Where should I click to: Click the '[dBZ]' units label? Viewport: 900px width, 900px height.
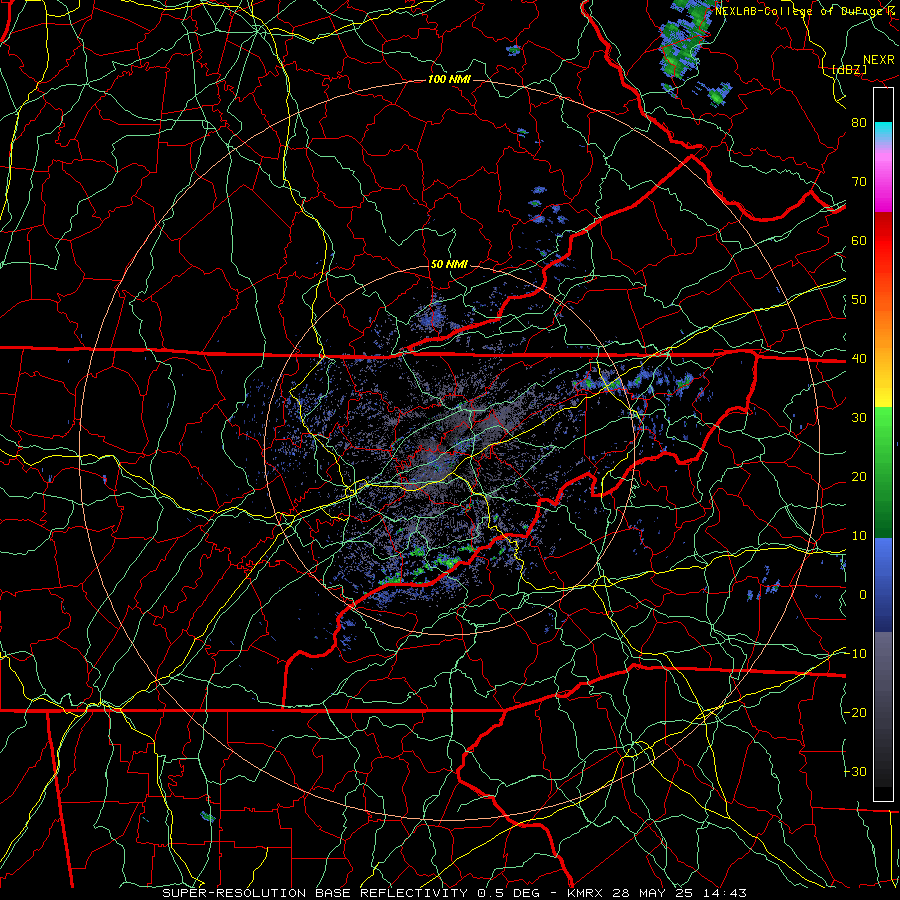tap(849, 69)
